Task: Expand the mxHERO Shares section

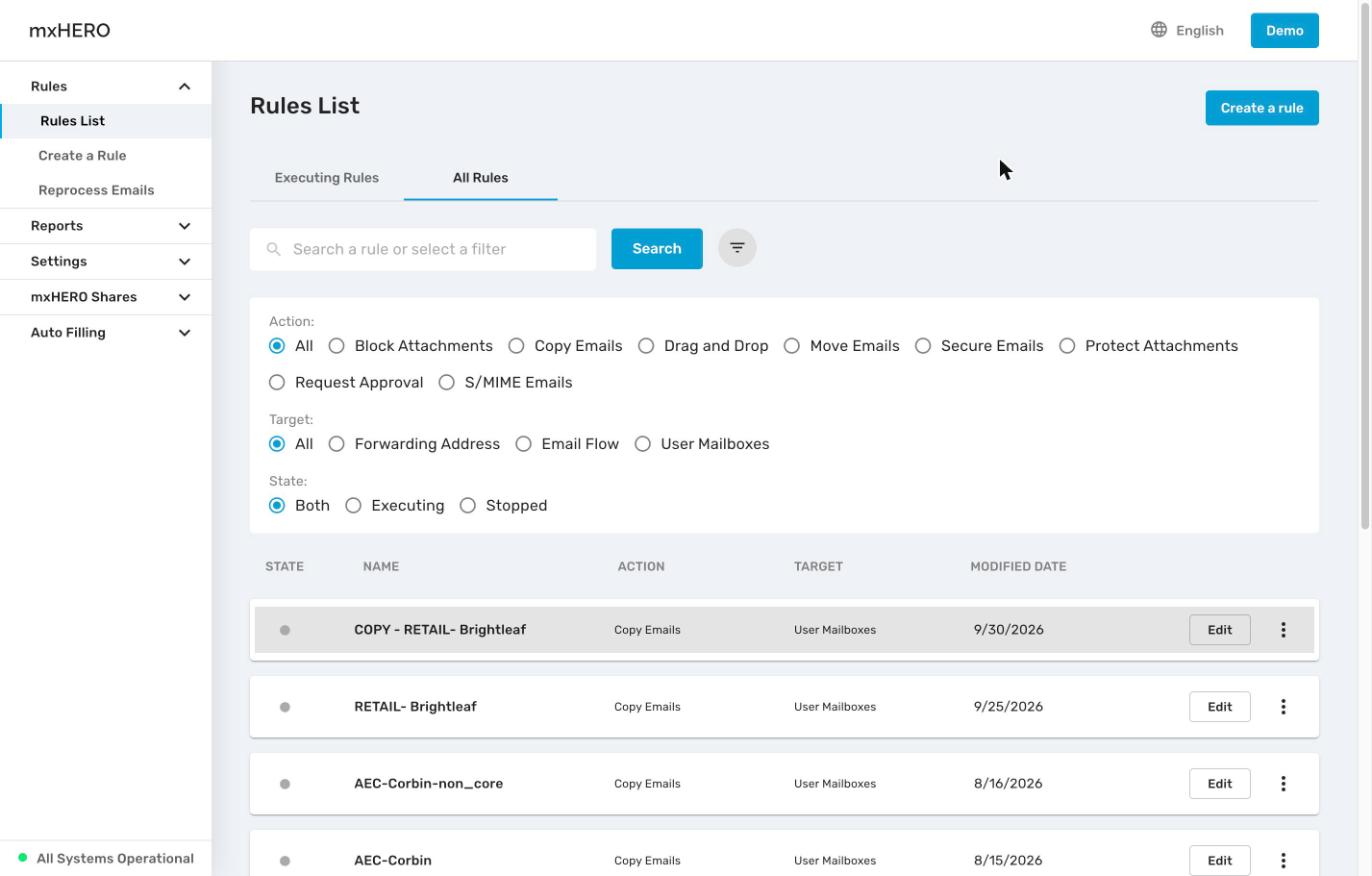Action: (105, 297)
